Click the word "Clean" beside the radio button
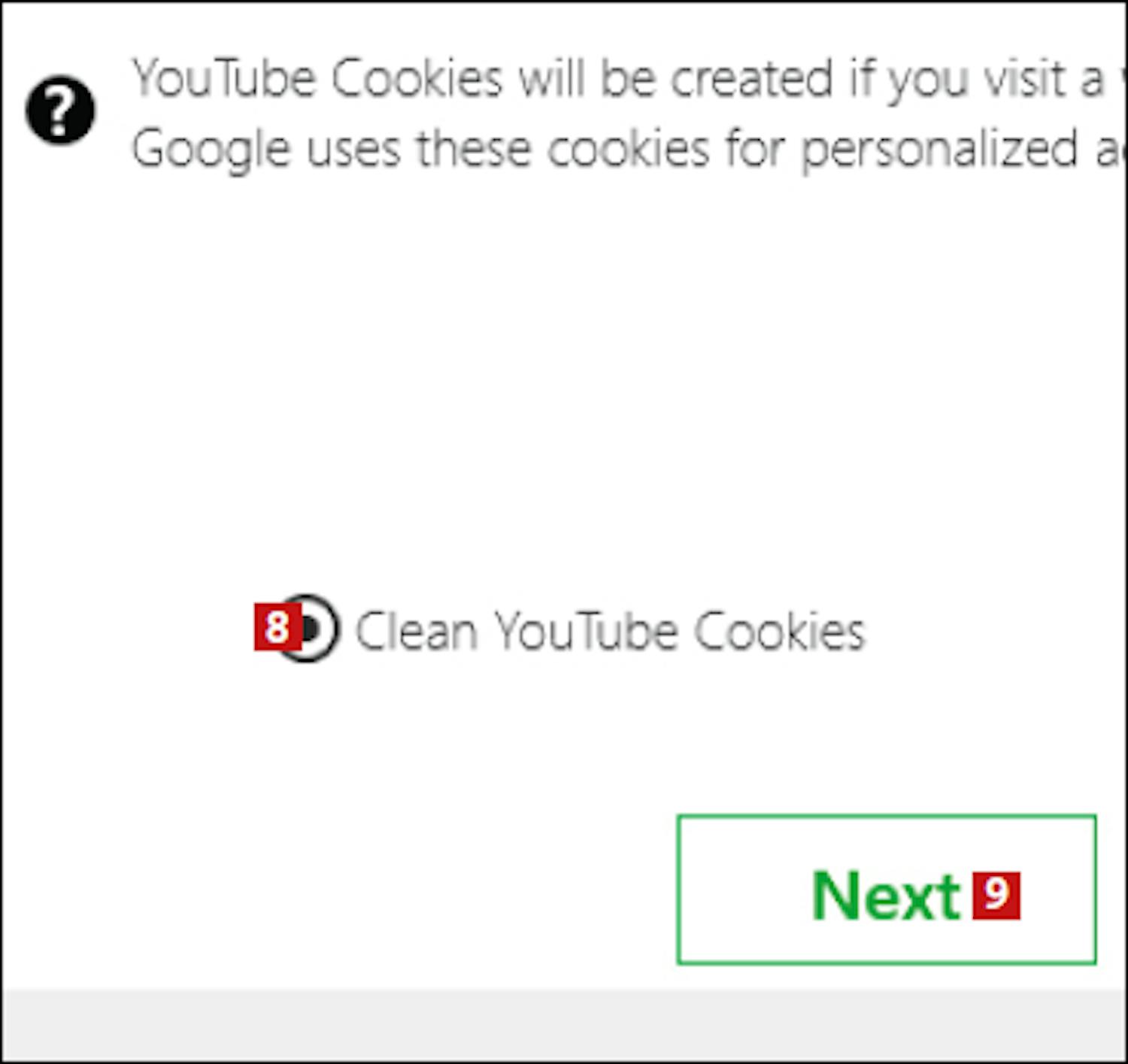 (417, 630)
